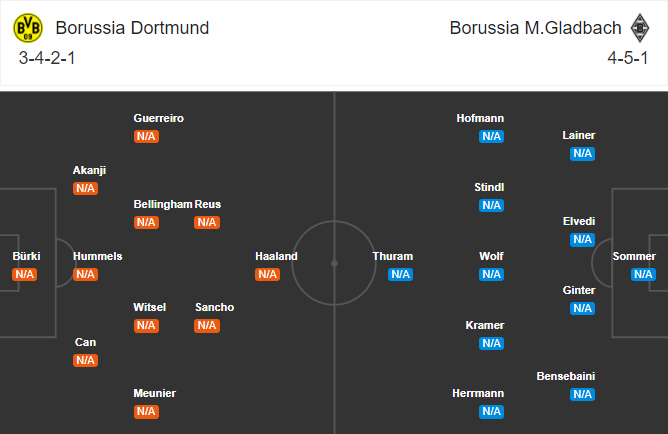Open the Borussia M.Gladbach team name
This screenshot has height=434, width=668.
536,28
